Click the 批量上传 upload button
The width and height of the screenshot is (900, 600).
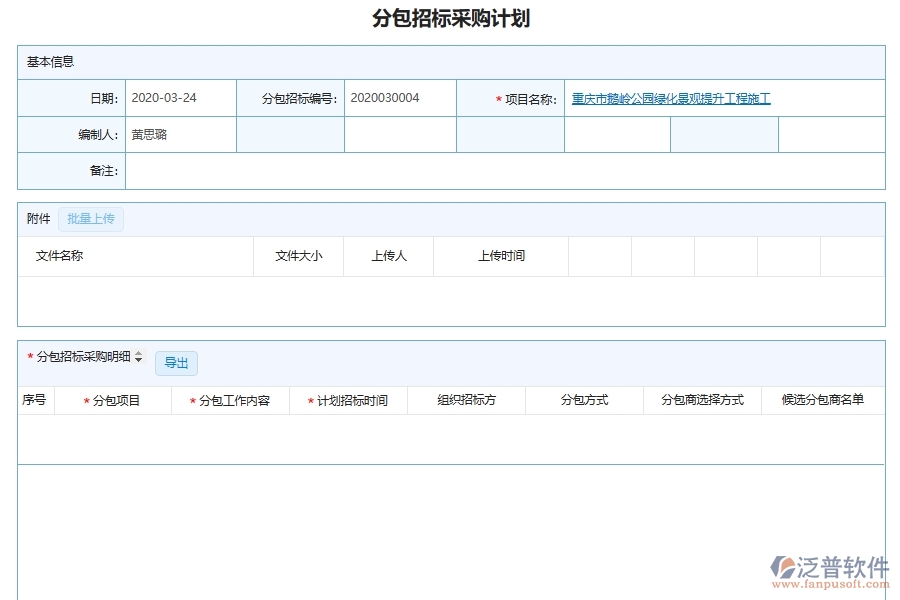pyautogui.click(x=91, y=219)
